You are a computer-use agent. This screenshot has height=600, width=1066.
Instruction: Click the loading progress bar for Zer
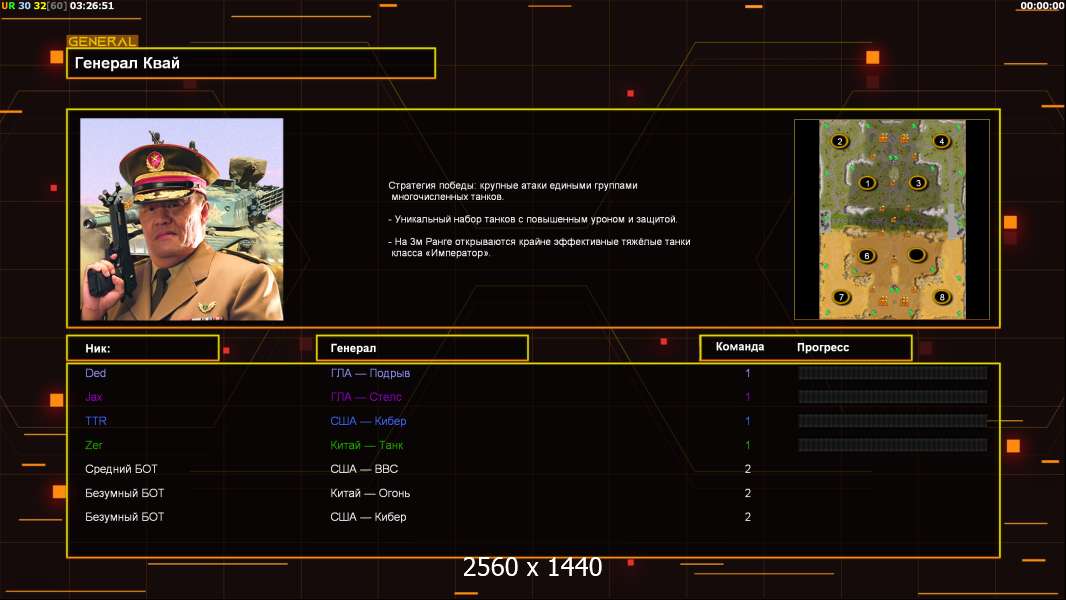[892, 445]
